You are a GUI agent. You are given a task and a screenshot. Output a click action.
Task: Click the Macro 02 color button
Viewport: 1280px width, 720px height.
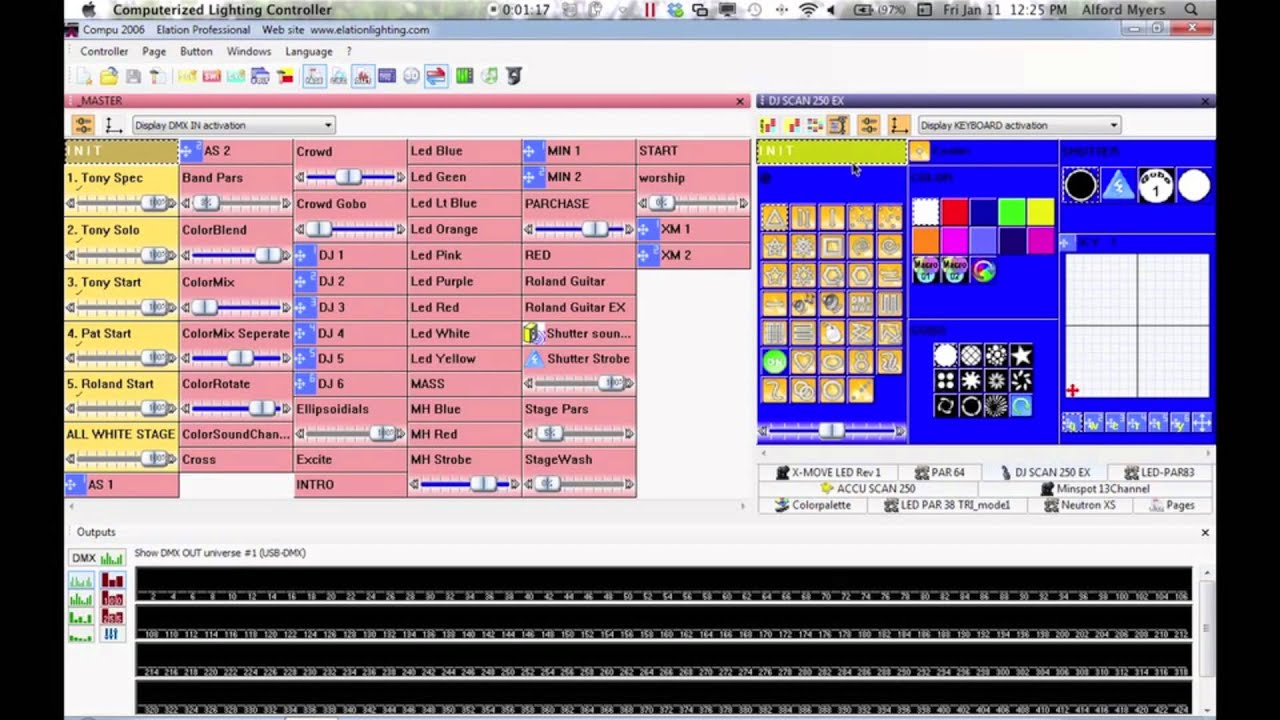pos(955,270)
